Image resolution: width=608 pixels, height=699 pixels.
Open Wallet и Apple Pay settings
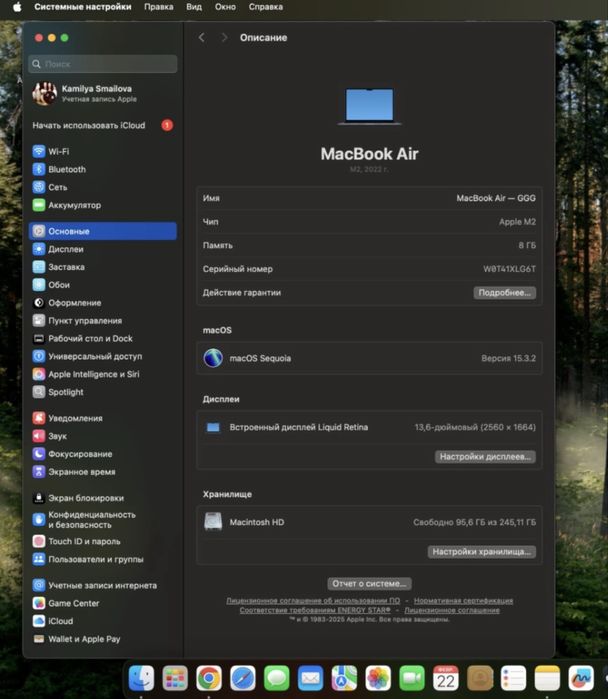point(103,639)
